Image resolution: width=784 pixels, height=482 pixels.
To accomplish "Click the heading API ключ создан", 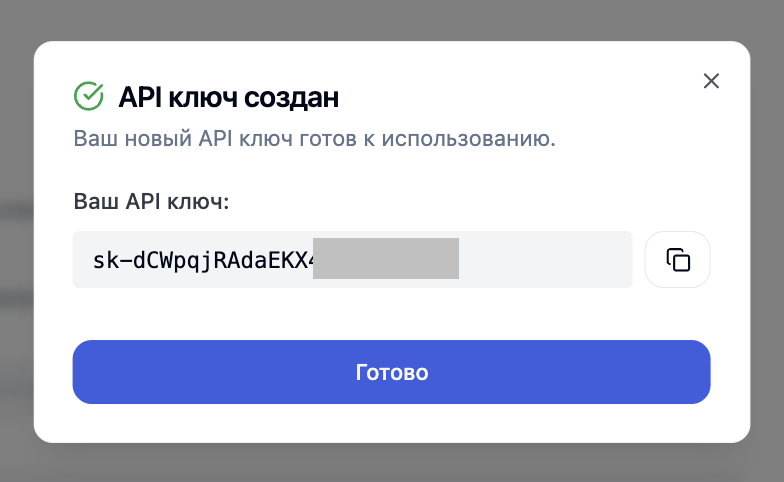I will (228, 98).
